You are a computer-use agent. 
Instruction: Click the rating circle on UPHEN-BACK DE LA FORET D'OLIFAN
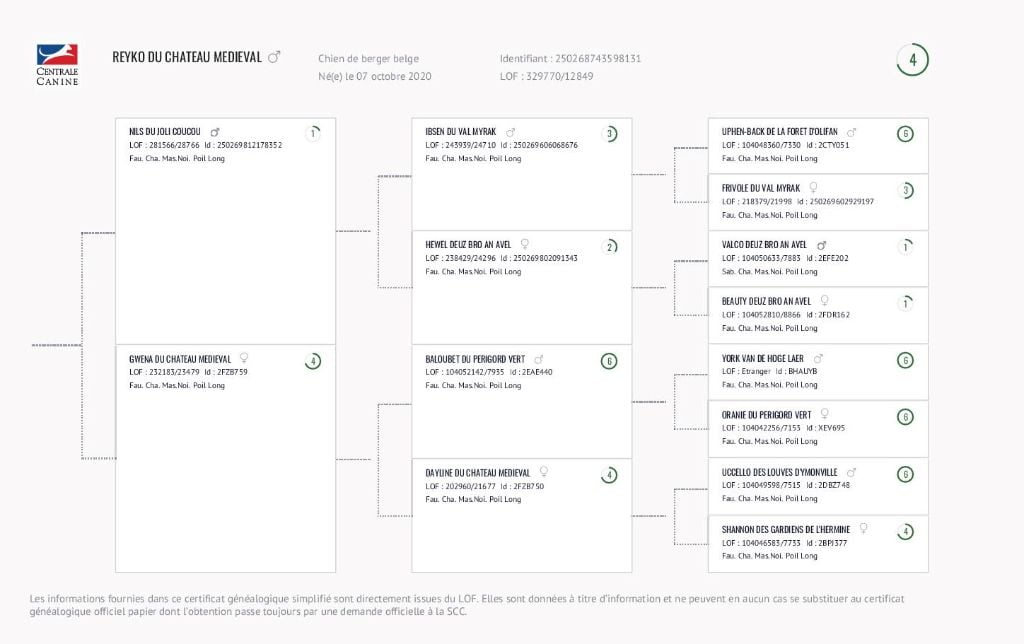(x=905, y=134)
